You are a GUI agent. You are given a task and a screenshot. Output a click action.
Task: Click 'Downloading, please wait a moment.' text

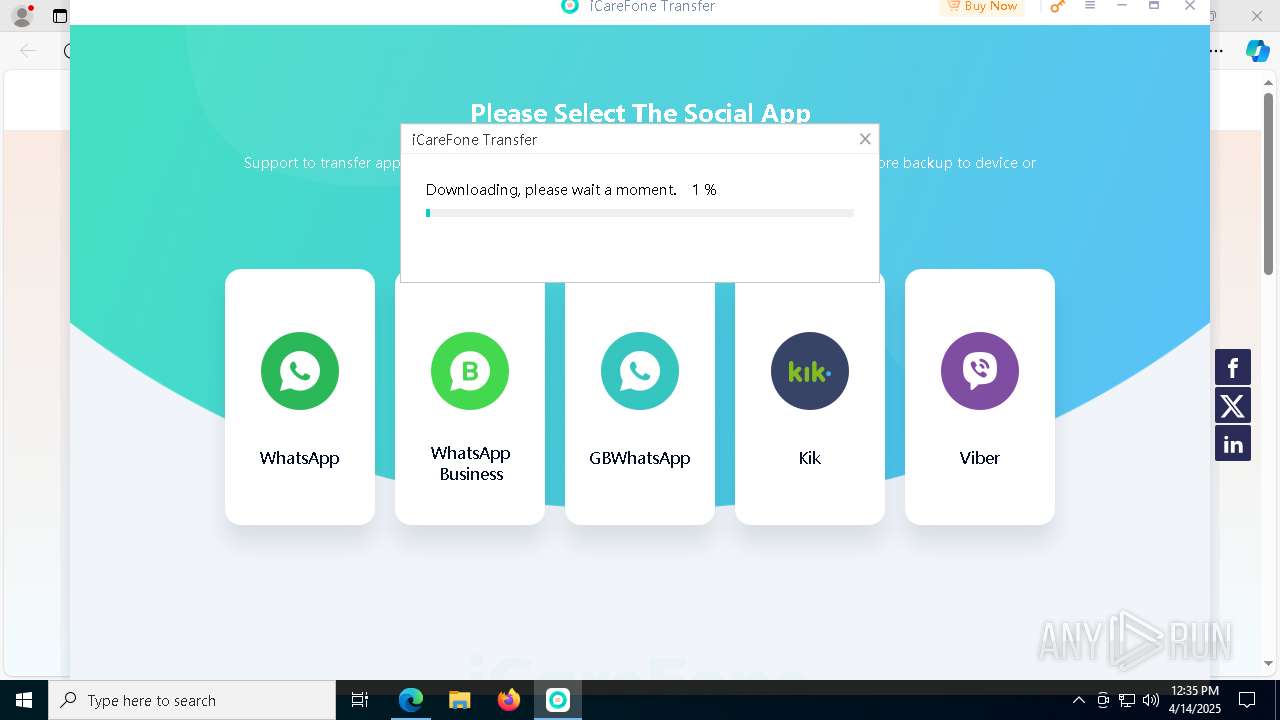coord(551,190)
